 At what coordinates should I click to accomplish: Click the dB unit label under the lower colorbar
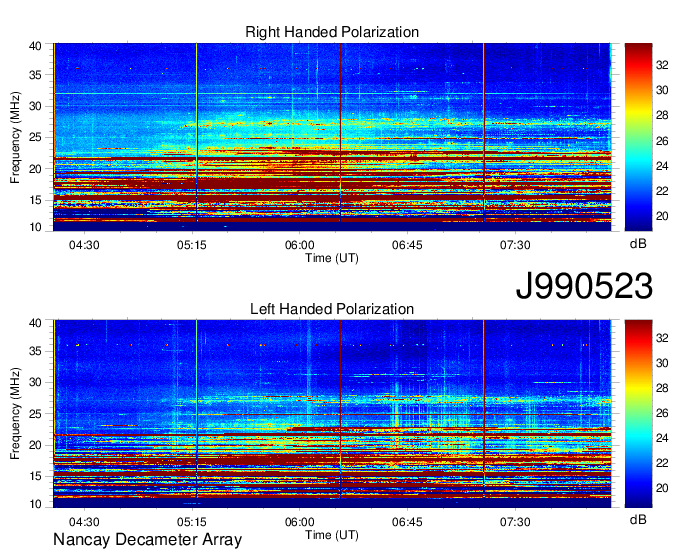(x=638, y=519)
